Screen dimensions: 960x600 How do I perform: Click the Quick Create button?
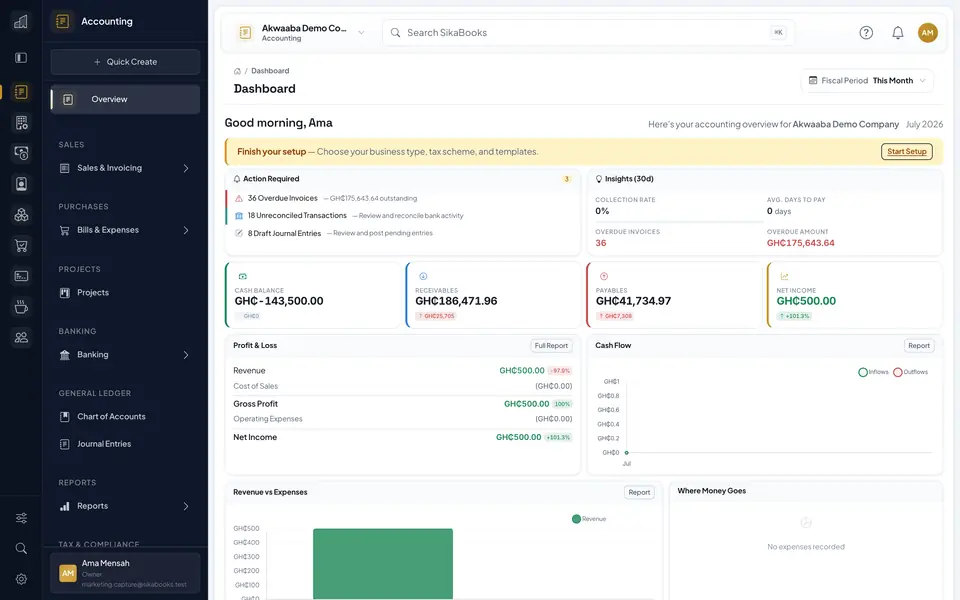[125, 62]
